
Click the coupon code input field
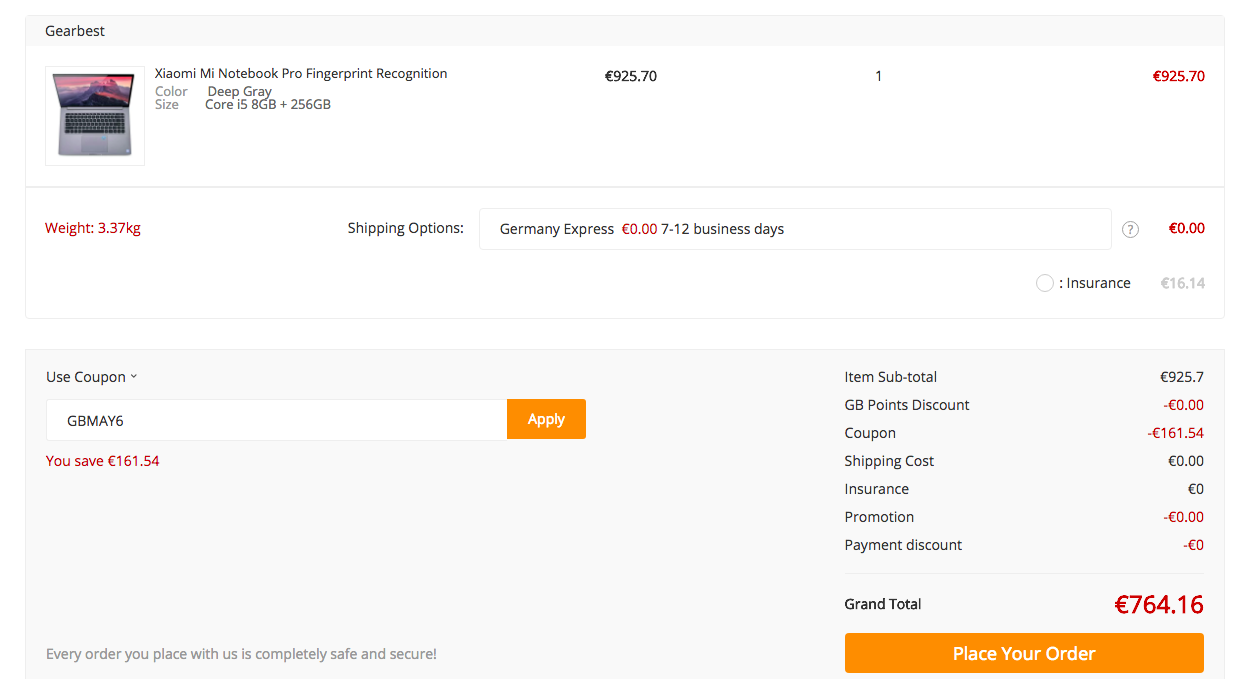(x=276, y=420)
